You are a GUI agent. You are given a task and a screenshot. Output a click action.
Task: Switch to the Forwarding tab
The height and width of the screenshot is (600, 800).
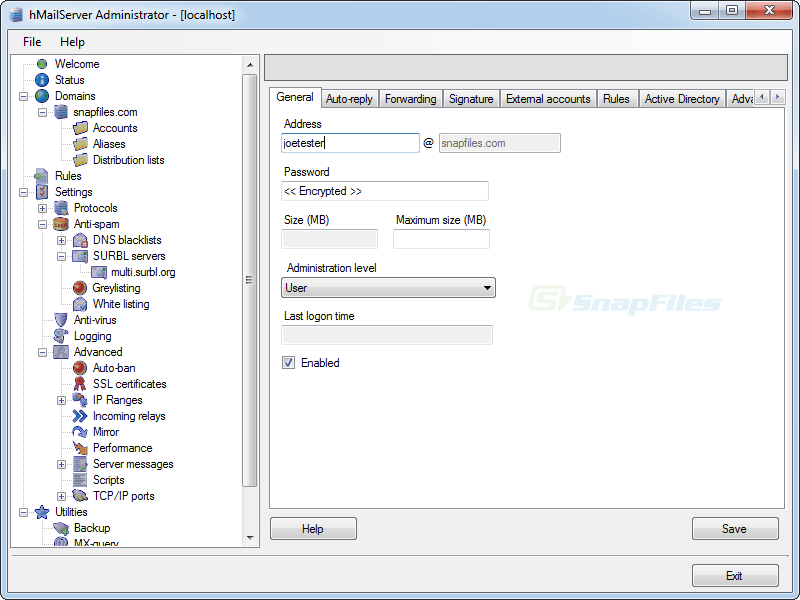click(x=410, y=99)
